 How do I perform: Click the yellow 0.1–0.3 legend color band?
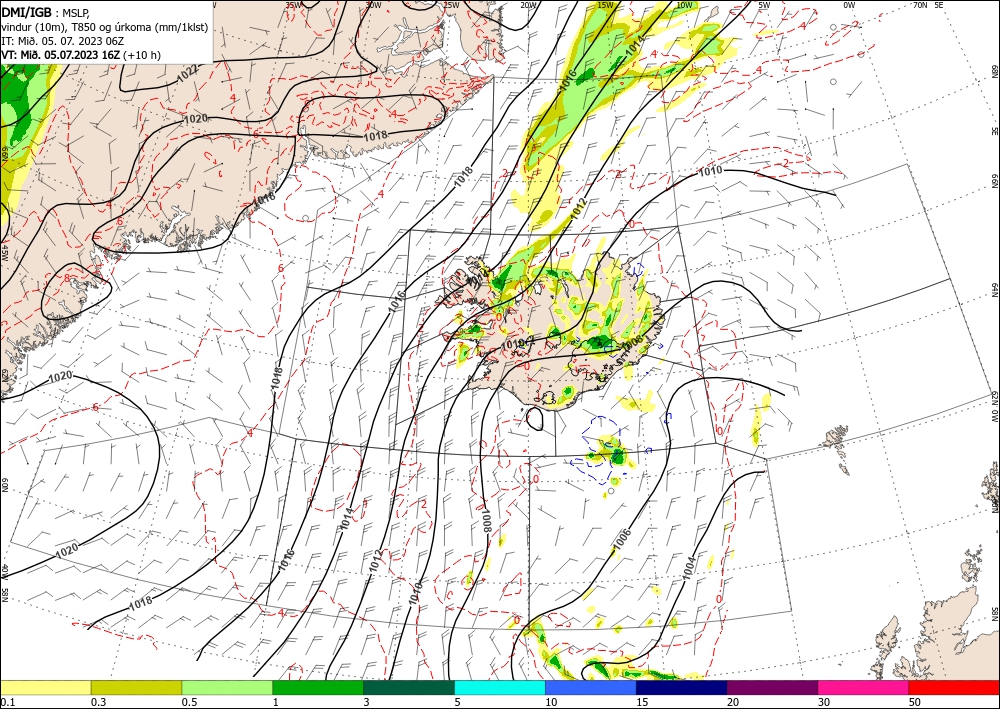pyautogui.click(x=45, y=687)
